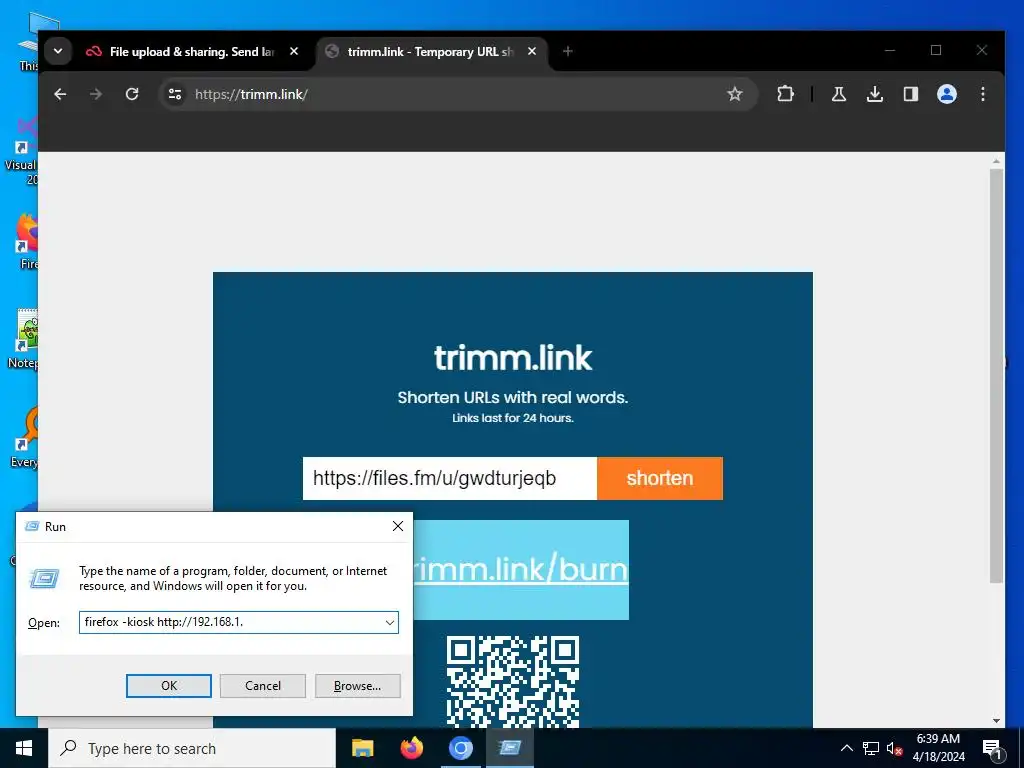This screenshot has height=768, width=1024.
Task: Reload the trimm.link page
Action: pos(132,94)
